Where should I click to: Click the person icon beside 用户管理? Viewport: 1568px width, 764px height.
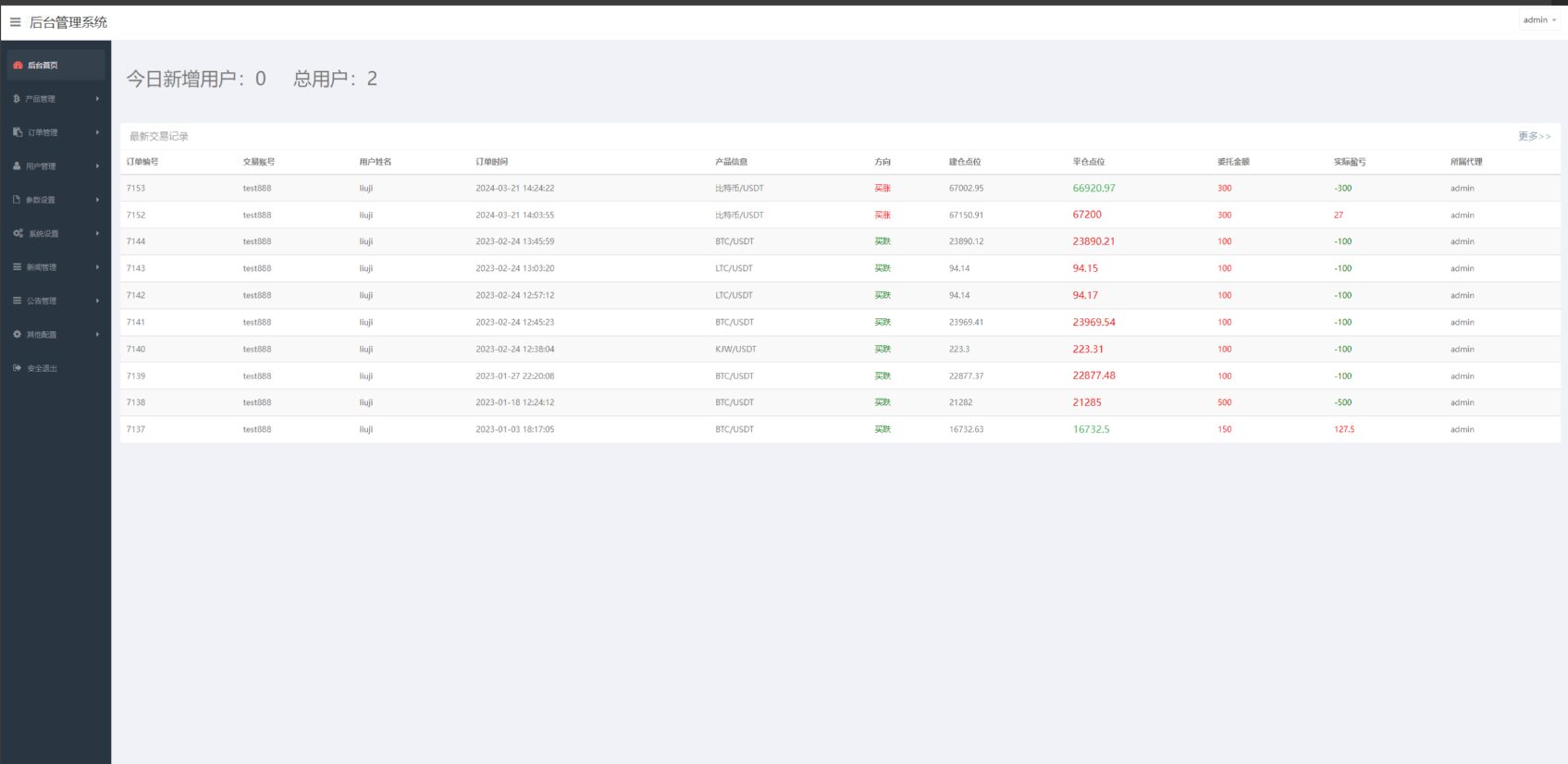pos(17,166)
